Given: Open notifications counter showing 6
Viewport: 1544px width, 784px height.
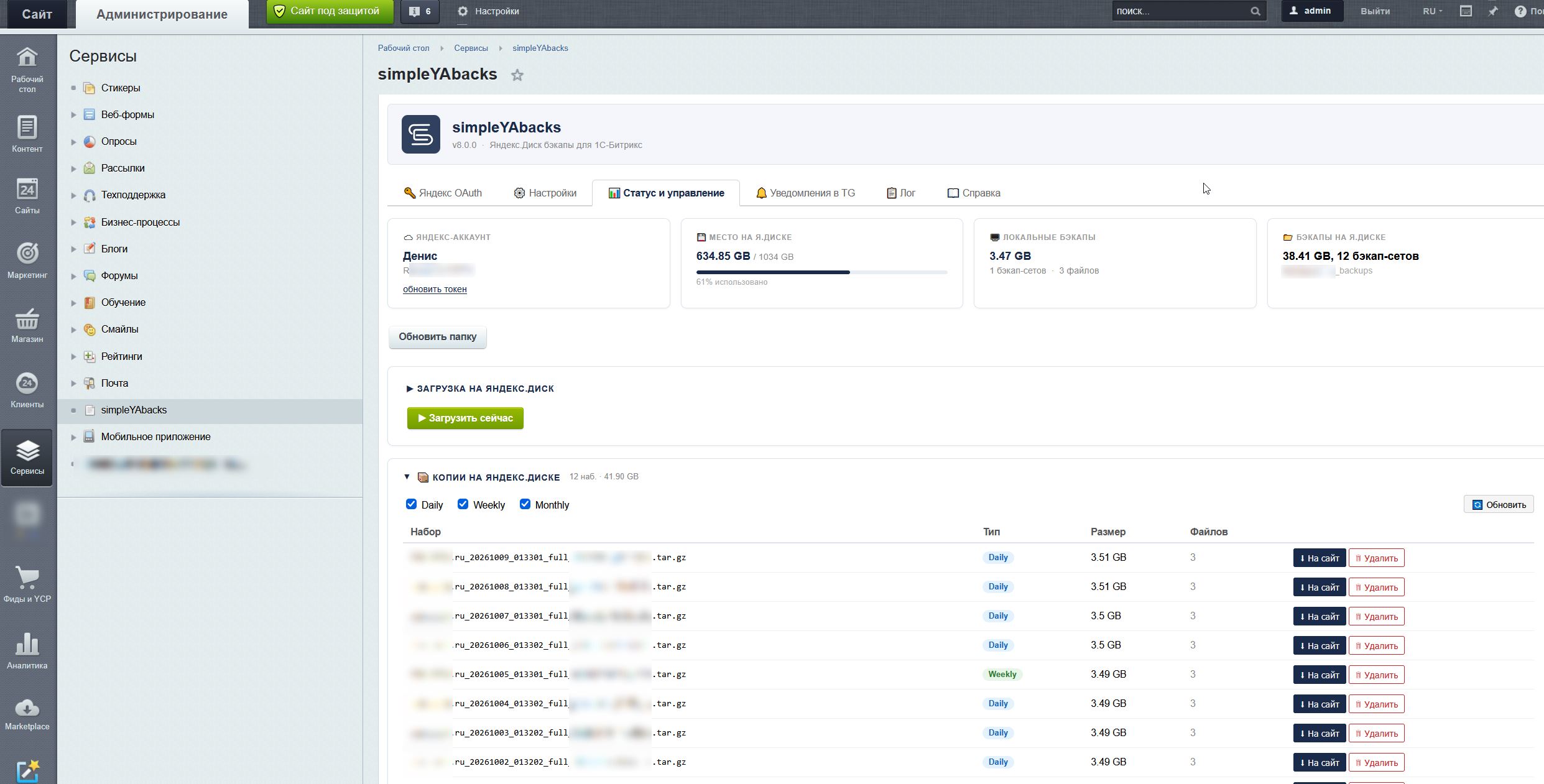Looking at the screenshot, I should (x=420, y=11).
